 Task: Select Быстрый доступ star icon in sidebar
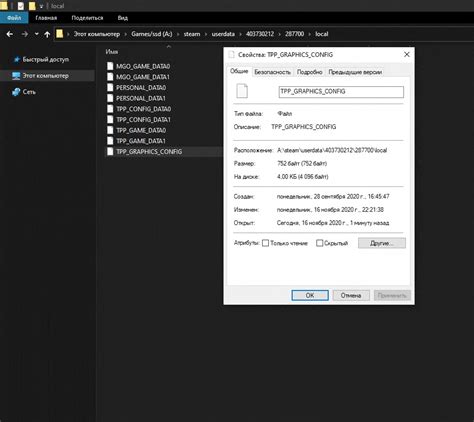[16, 60]
